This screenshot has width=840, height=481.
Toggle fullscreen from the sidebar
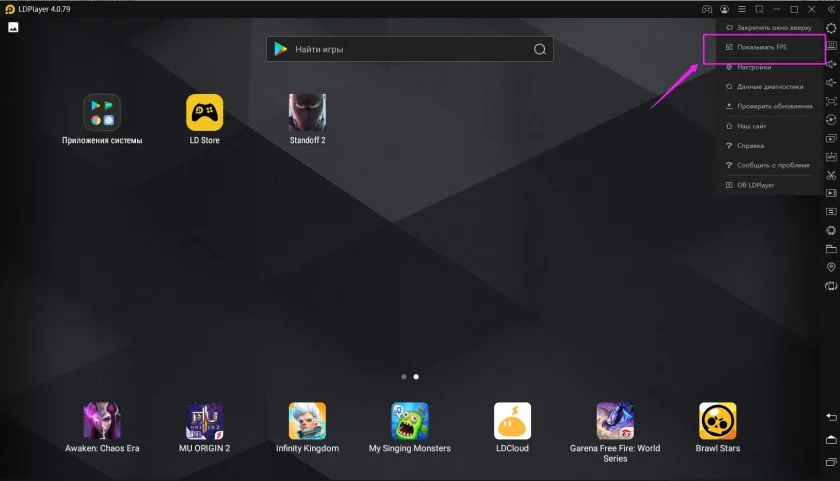click(831, 101)
